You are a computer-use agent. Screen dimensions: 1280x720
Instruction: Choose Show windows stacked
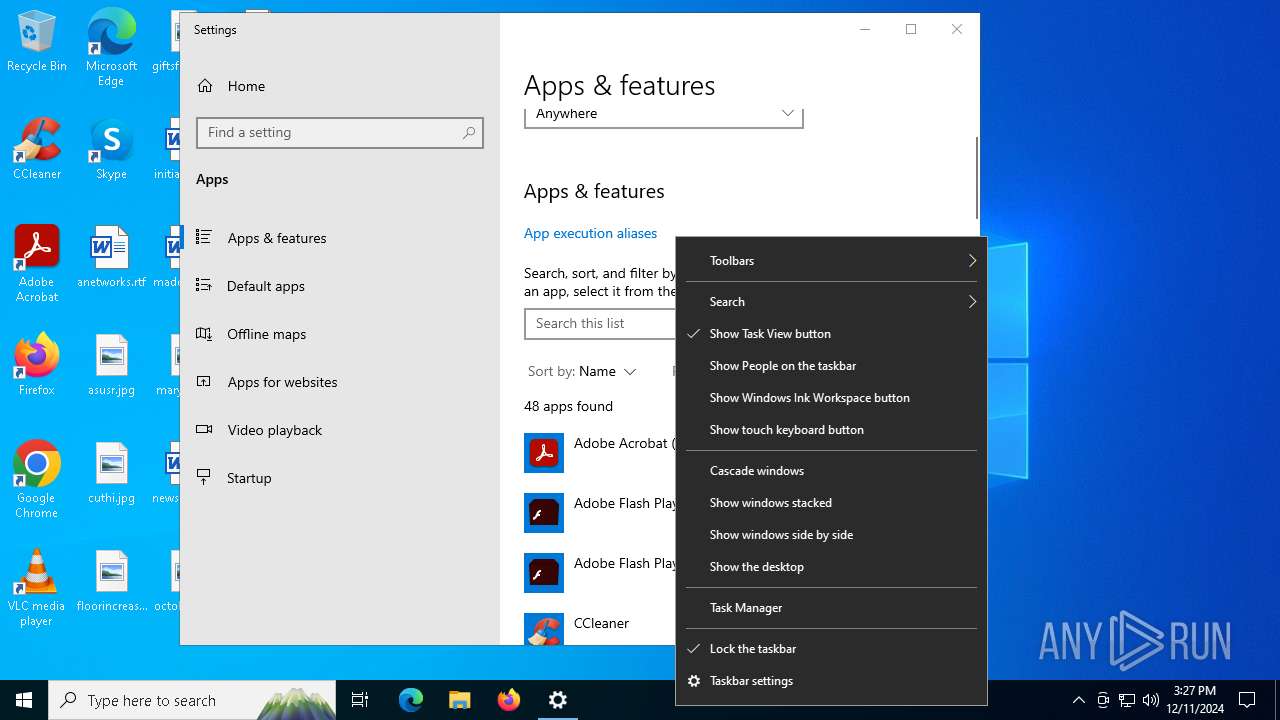831,503
